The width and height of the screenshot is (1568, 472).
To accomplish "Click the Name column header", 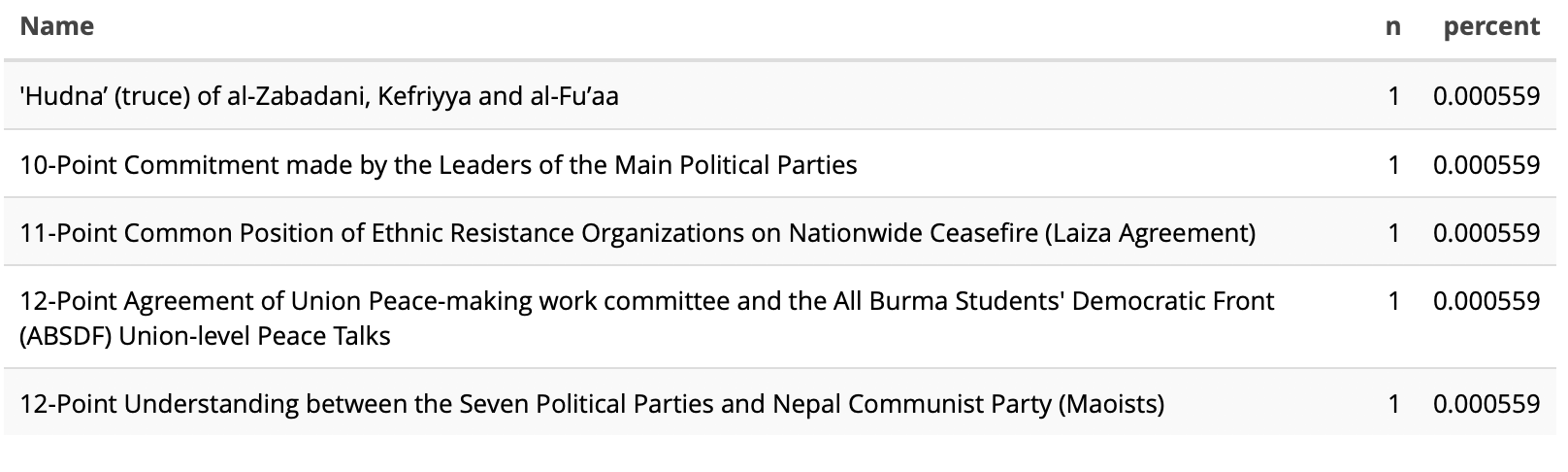I will [x=57, y=27].
